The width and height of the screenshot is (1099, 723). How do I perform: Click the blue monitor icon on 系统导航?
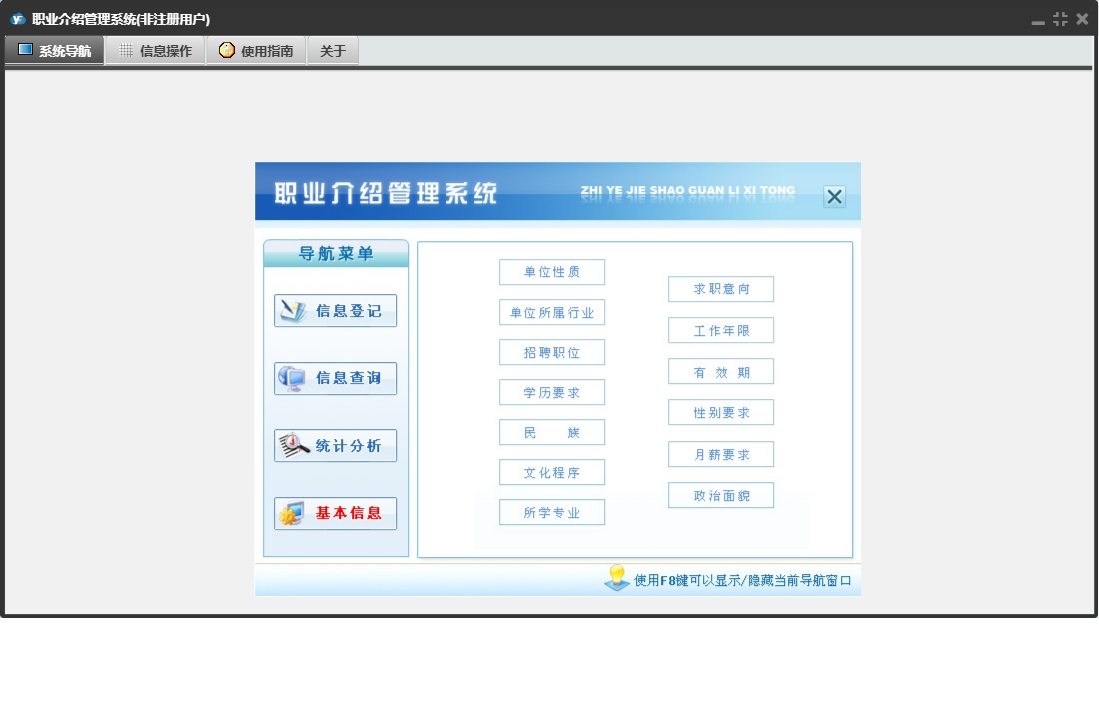[x=25, y=50]
